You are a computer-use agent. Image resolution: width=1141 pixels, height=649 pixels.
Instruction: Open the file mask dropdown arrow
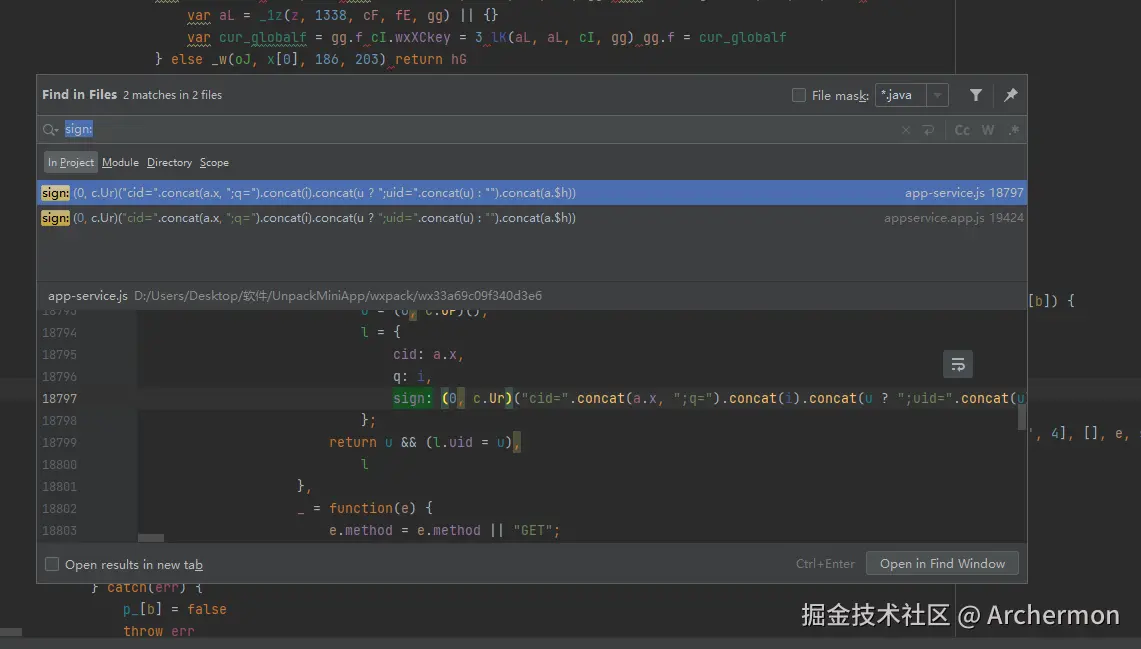coord(937,95)
